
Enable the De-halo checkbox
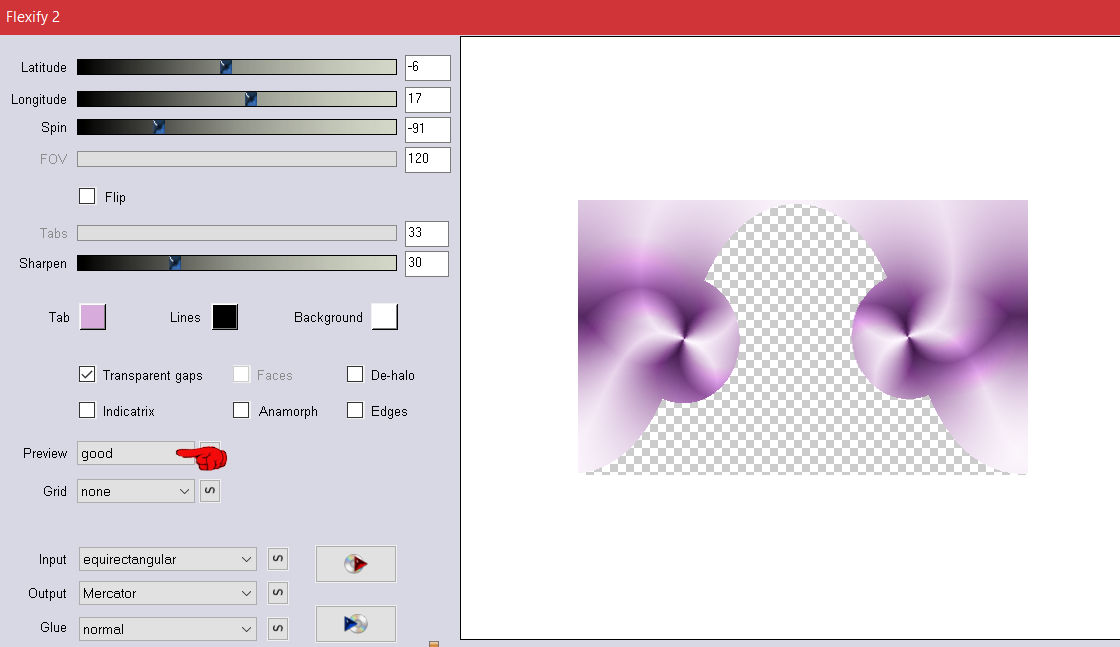pos(355,375)
